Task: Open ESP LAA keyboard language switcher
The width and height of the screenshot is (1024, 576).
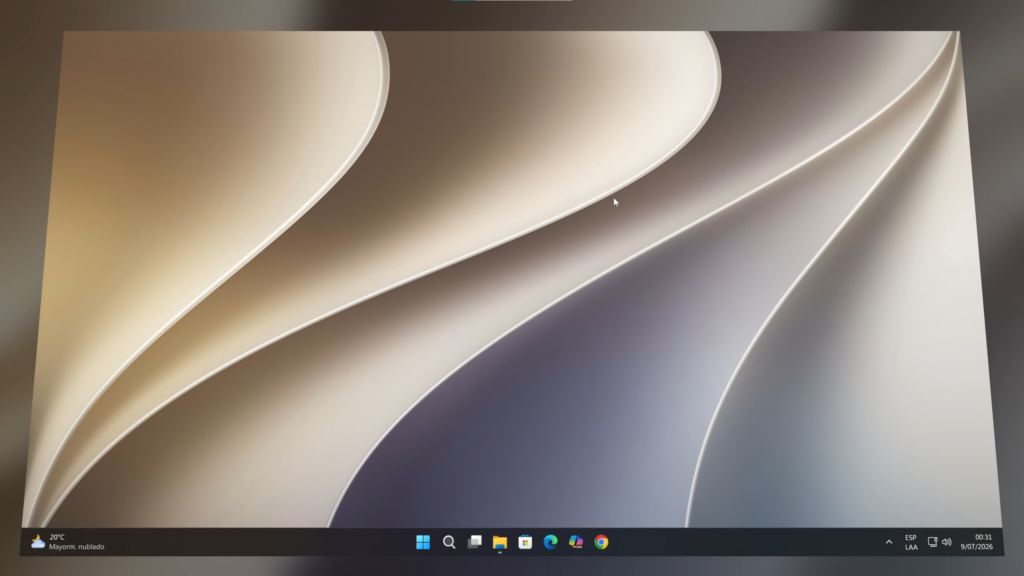Action: (x=911, y=542)
